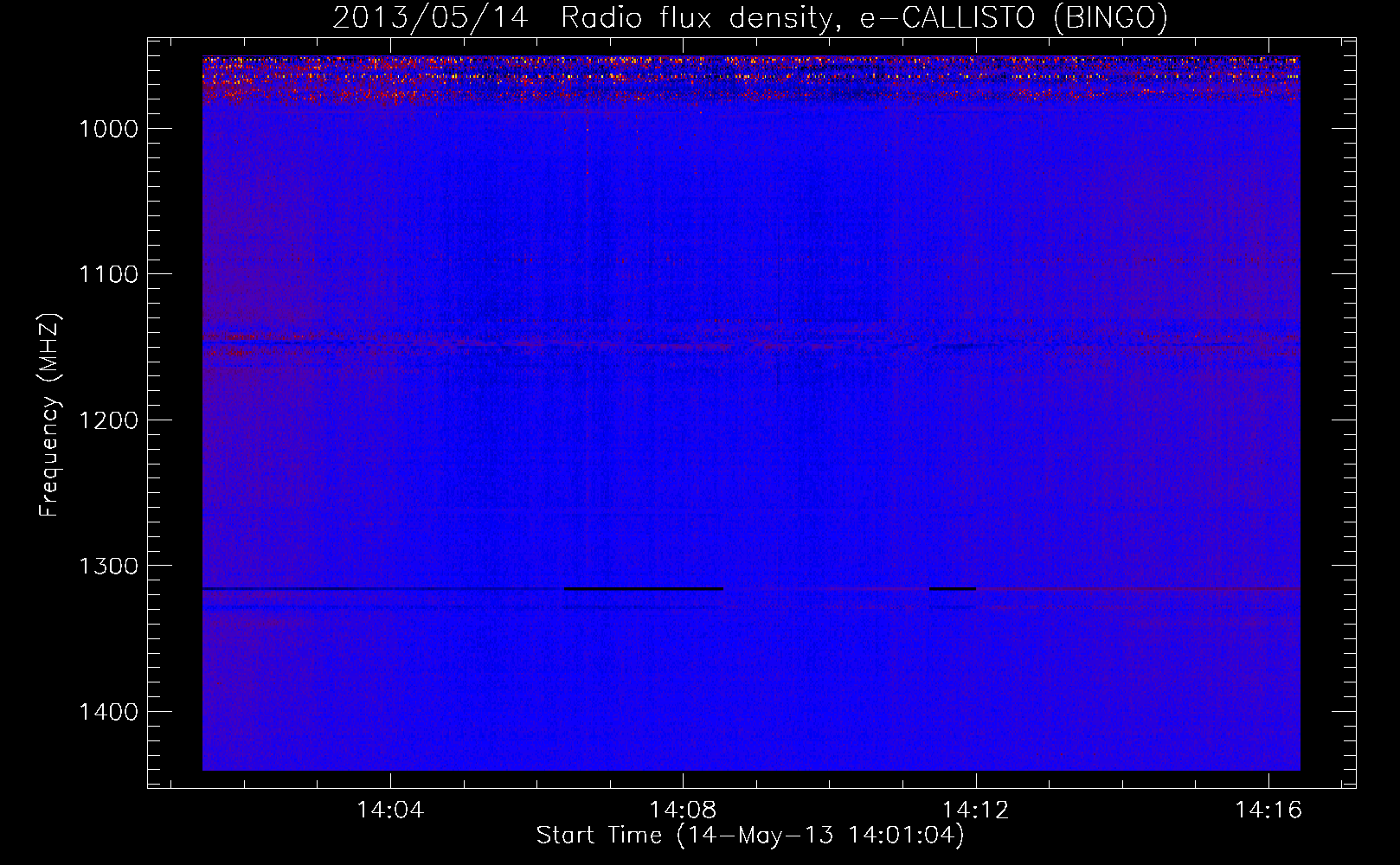Click the 14:04 time tick label

(390, 811)
